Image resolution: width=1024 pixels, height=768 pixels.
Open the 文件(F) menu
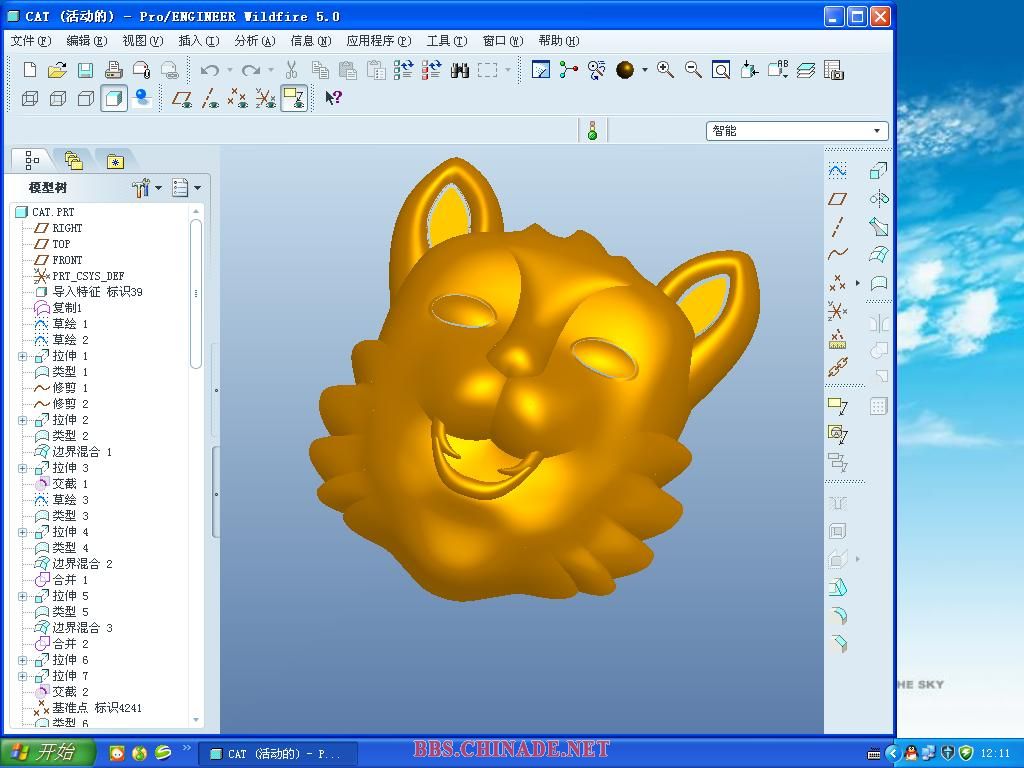pos(30,41)
